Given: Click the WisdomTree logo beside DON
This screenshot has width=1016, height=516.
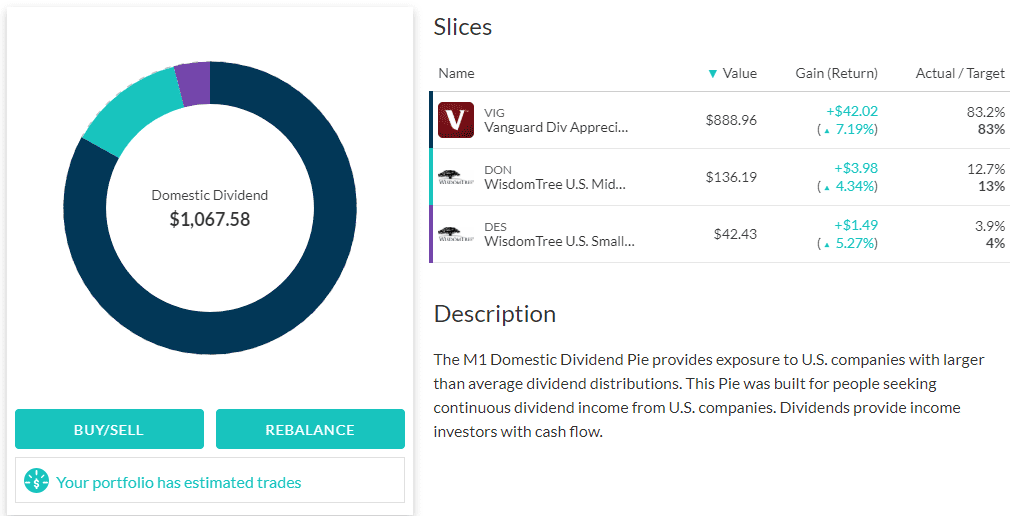Looking at the screenshot, I should tap(456, 177).
